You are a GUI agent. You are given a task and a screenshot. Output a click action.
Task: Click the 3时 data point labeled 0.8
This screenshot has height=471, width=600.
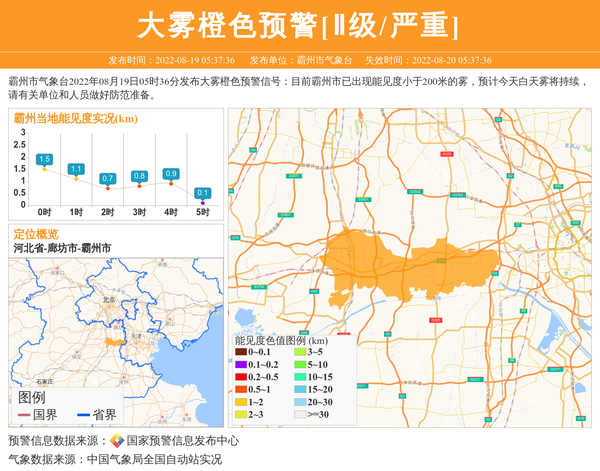(139, 185)
